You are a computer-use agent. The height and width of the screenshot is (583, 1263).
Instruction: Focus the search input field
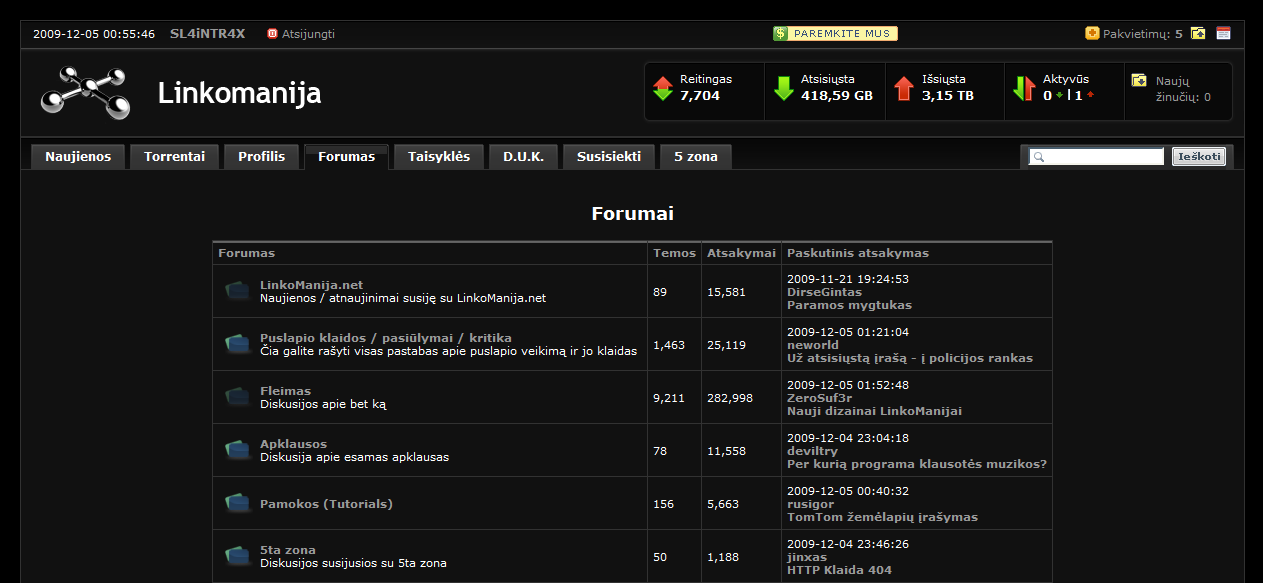click(1097, 157)
